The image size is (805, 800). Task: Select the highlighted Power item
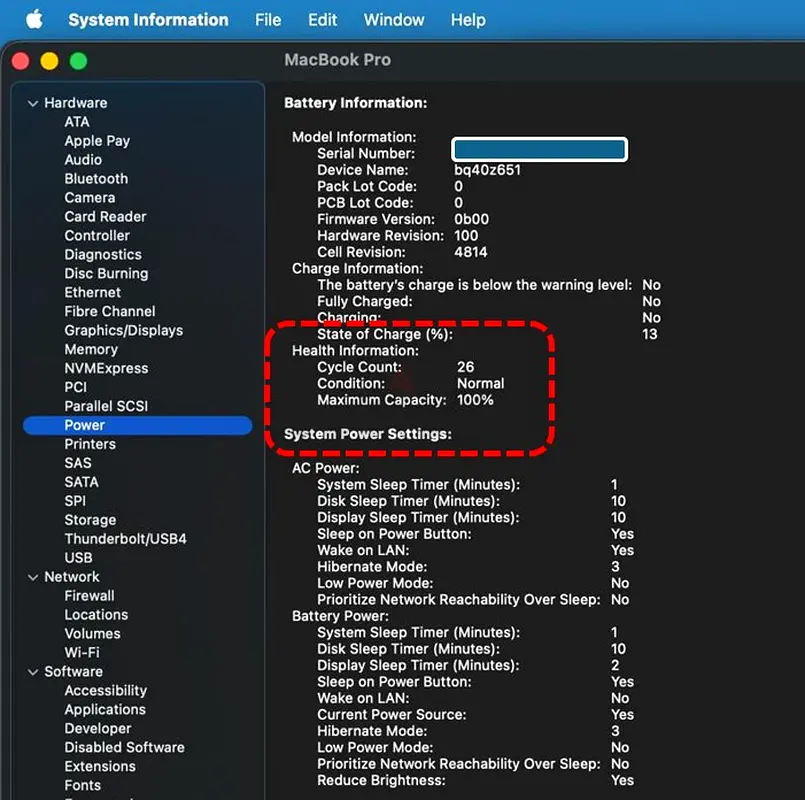click(x=138, y=426)
